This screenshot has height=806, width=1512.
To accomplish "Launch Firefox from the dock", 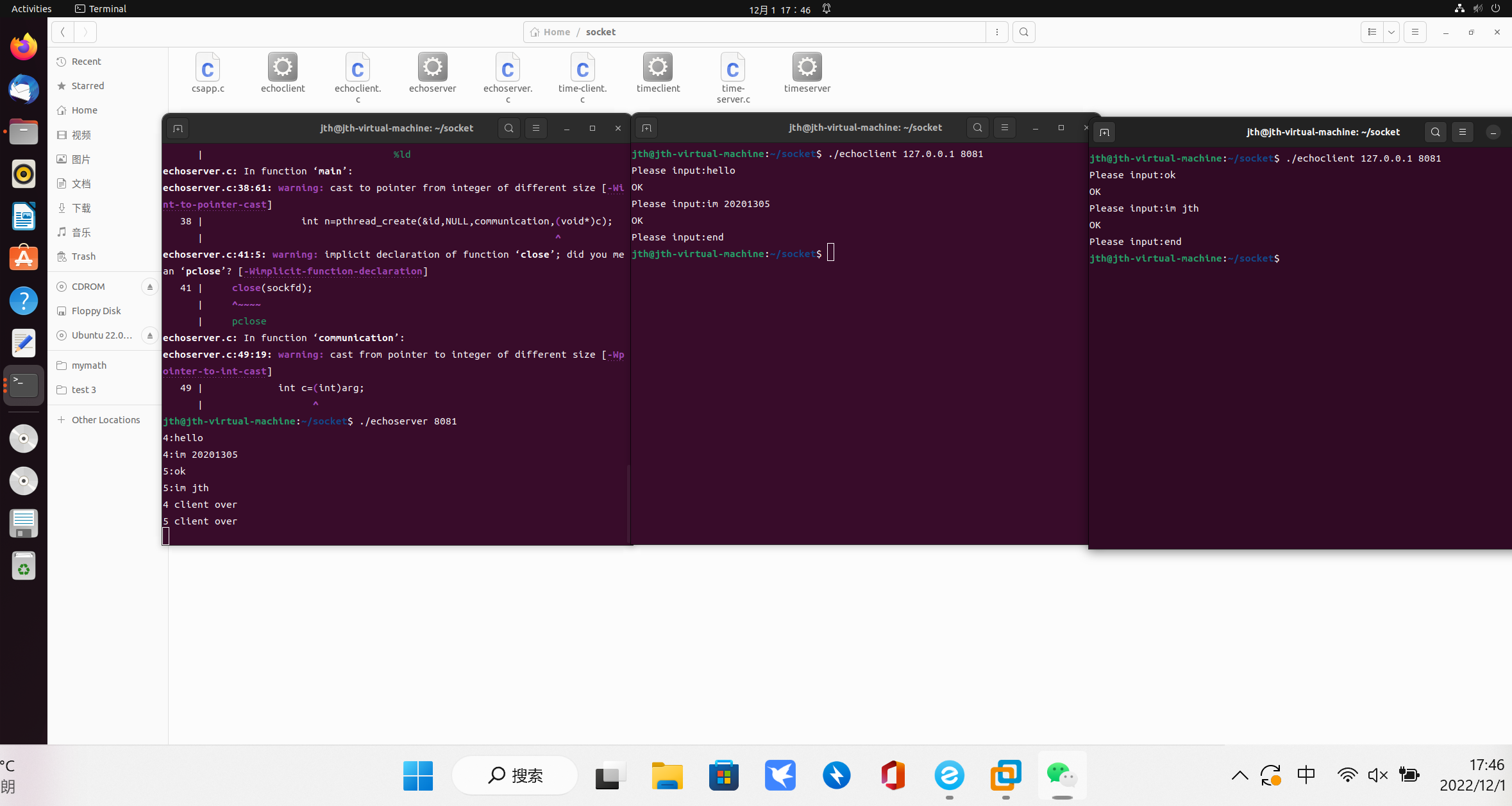I will pyautogui.click(x=24, y=47).
